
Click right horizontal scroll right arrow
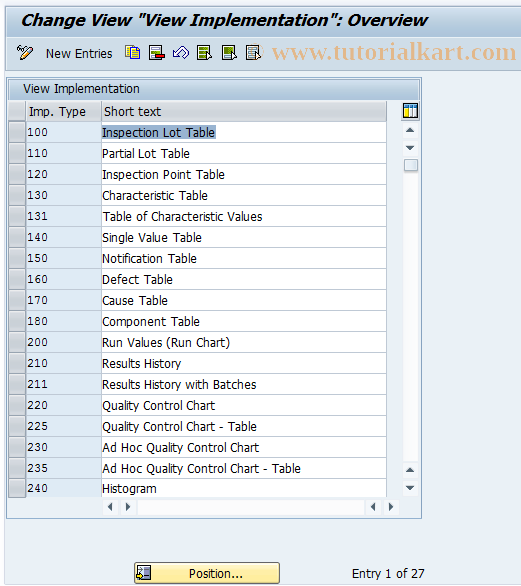point(391,507)
